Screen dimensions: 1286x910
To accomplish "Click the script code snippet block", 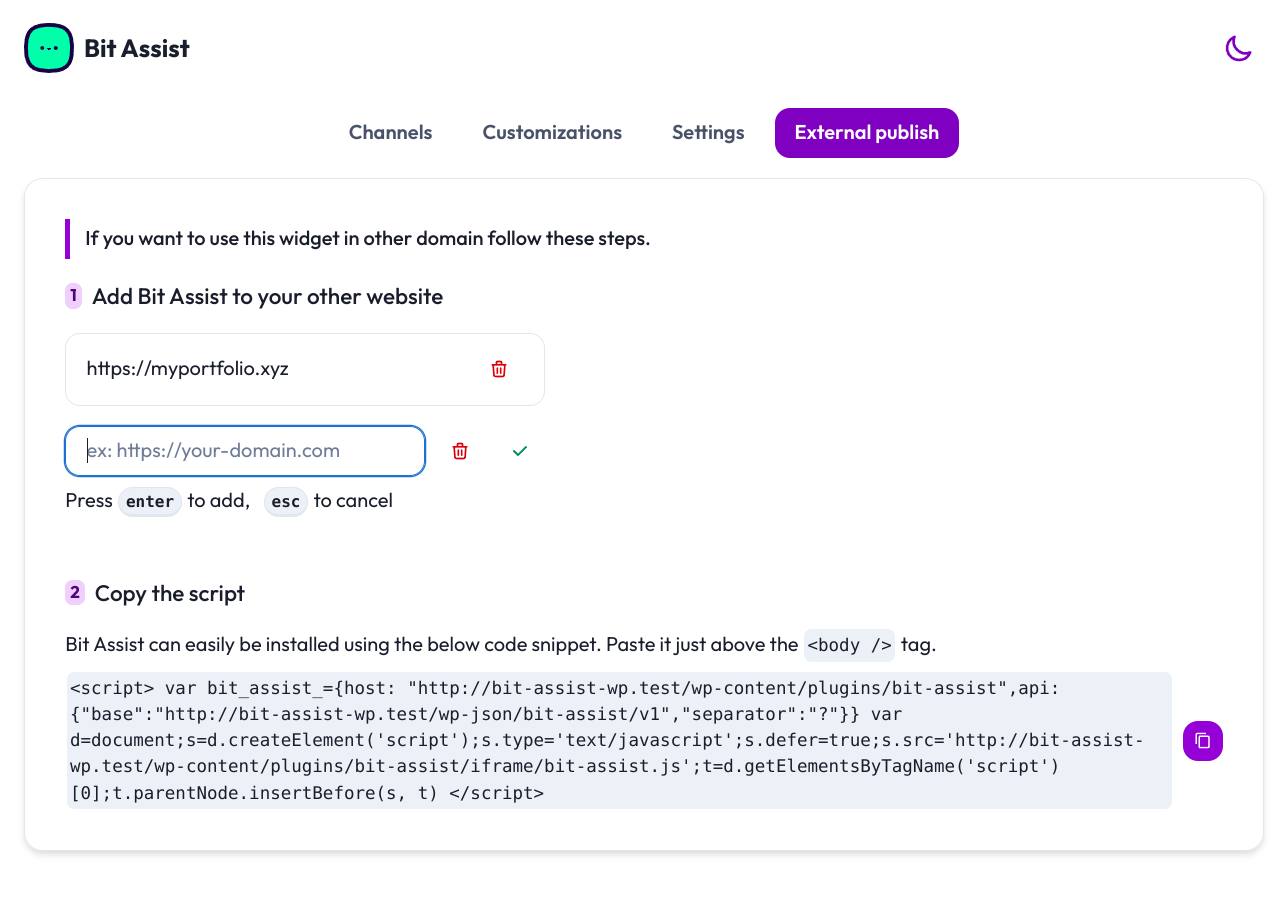I will click(619, 741).
